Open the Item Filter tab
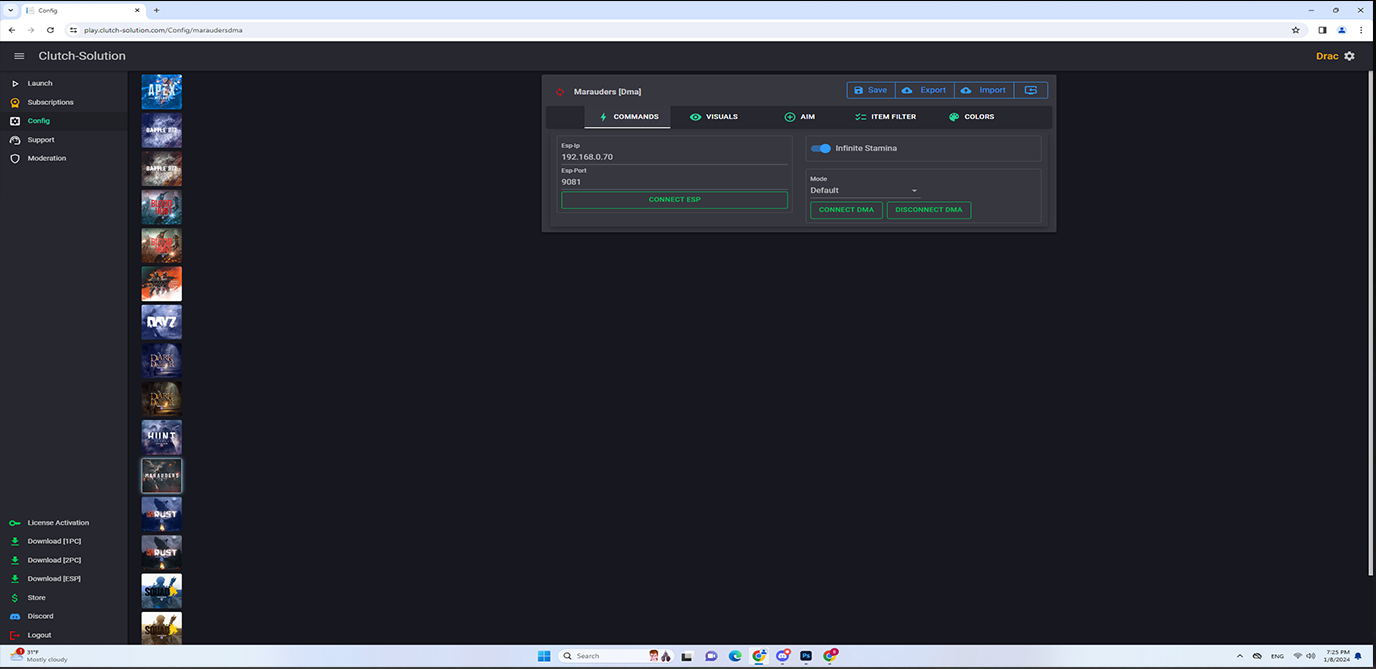The height and width of the screenshot is (669, 1376). pyautogui.click(x=885, y=117)
